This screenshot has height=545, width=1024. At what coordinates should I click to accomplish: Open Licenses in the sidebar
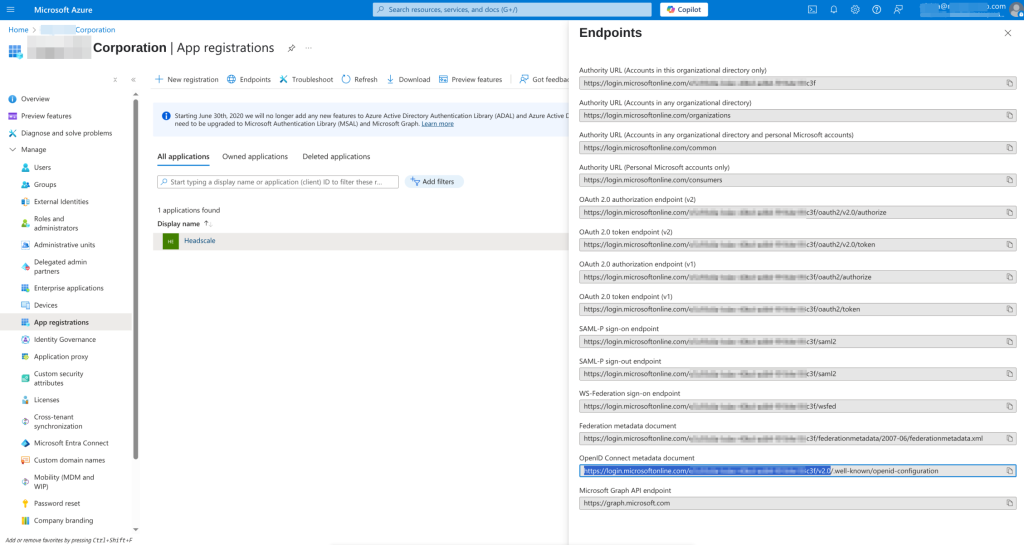tap(46, 400)
